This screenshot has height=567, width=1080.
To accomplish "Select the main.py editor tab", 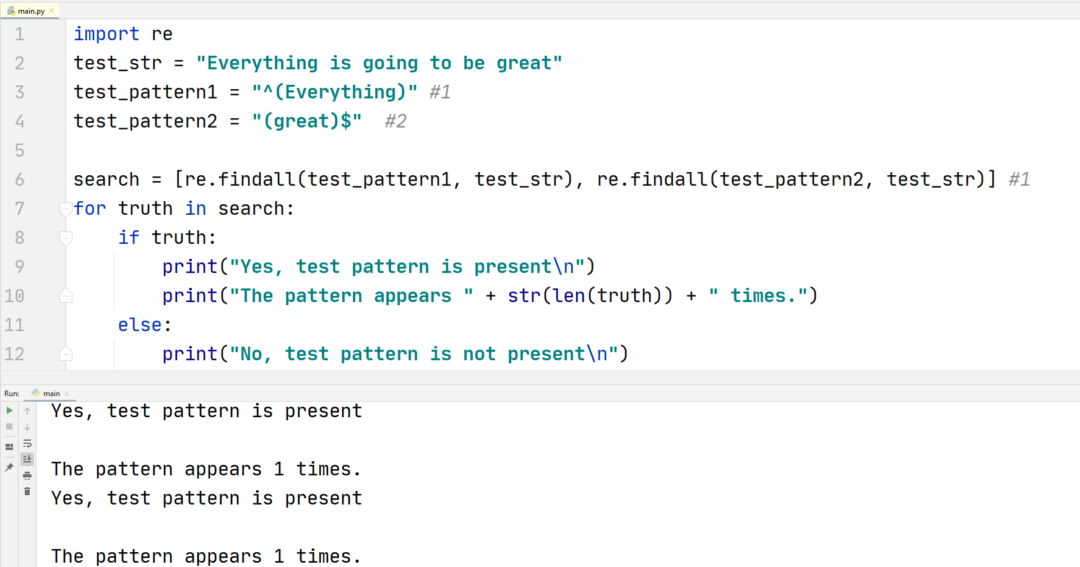I will click(30, 11).
